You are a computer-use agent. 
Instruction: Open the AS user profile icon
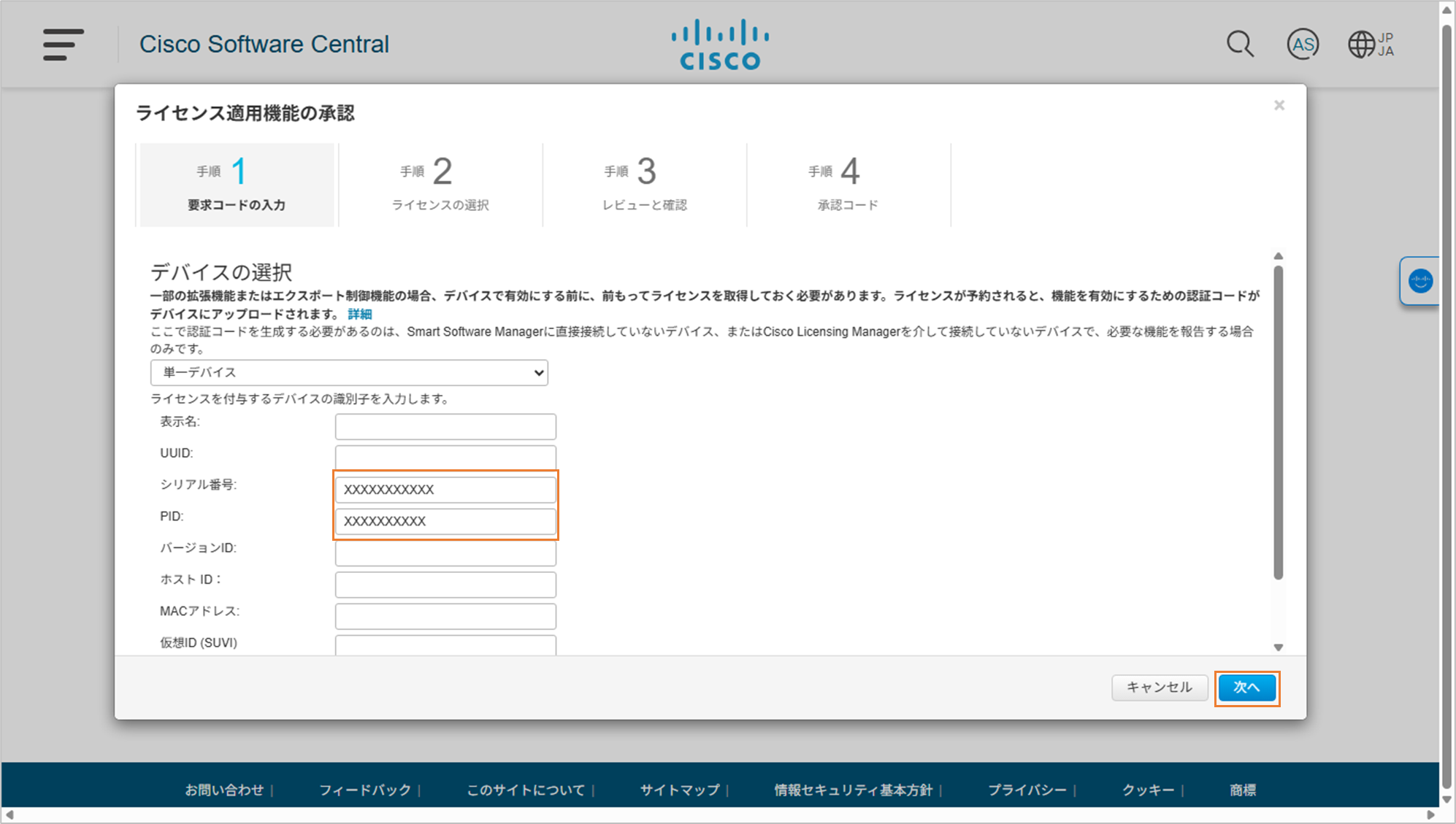click(1303, 45)
